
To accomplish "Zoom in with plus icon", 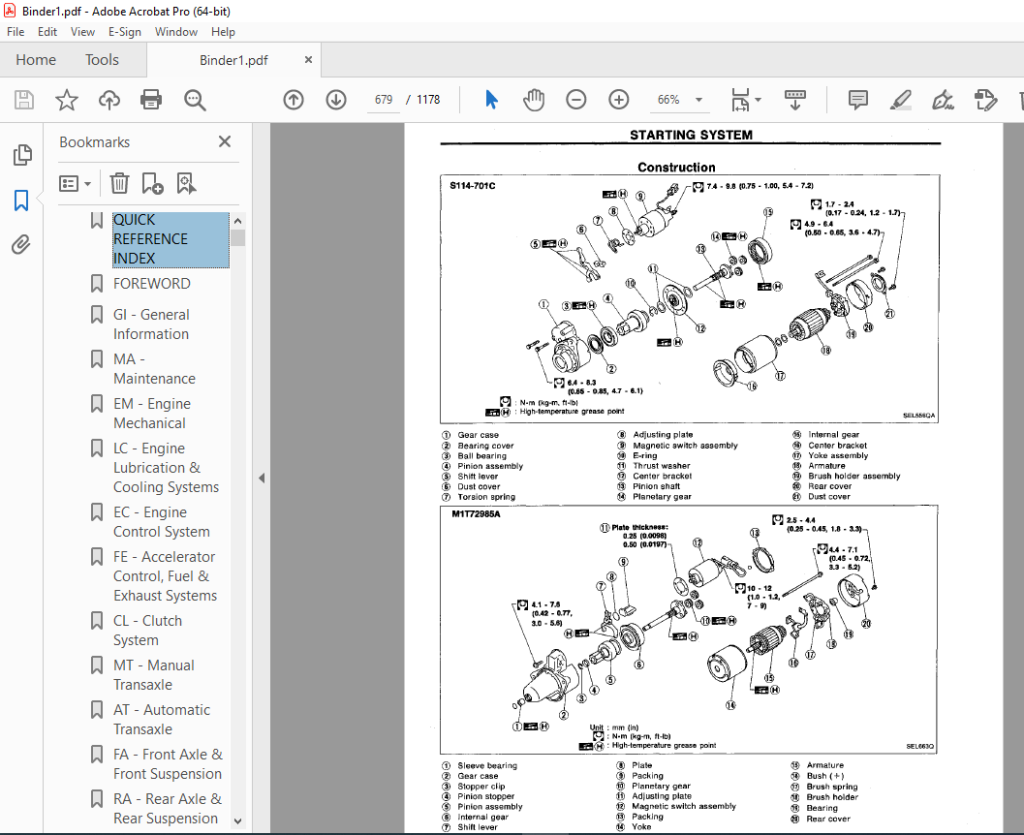I will 618,100.
